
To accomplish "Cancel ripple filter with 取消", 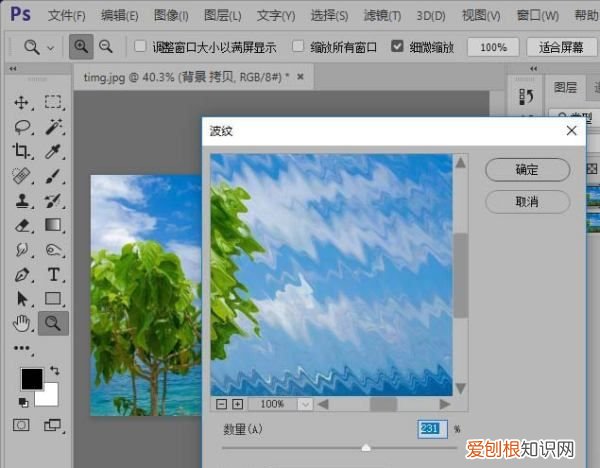I will tap(527, 201).
